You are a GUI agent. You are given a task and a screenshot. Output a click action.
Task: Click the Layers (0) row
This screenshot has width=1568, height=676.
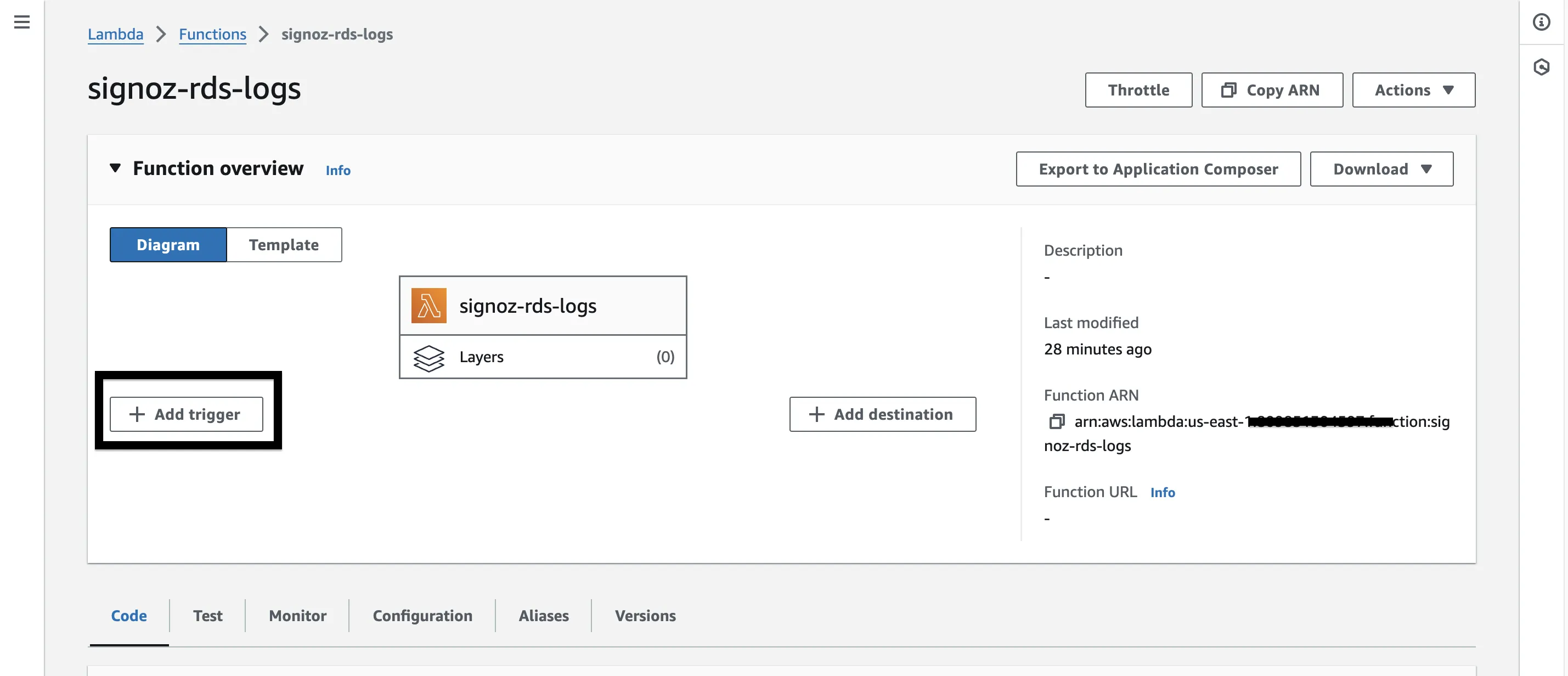[x=543, y=357]
